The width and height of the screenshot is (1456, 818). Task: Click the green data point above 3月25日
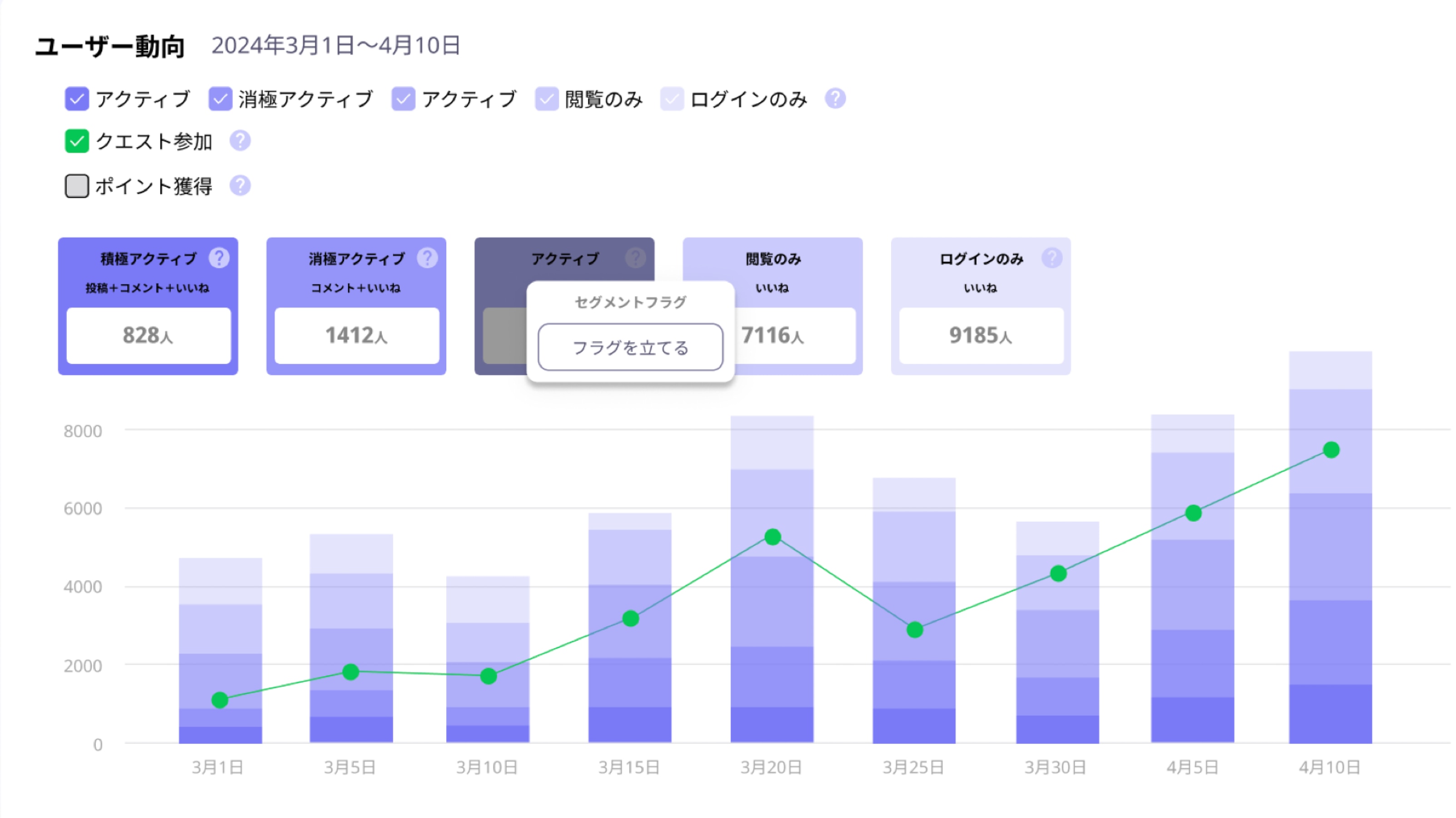[915, 630]
